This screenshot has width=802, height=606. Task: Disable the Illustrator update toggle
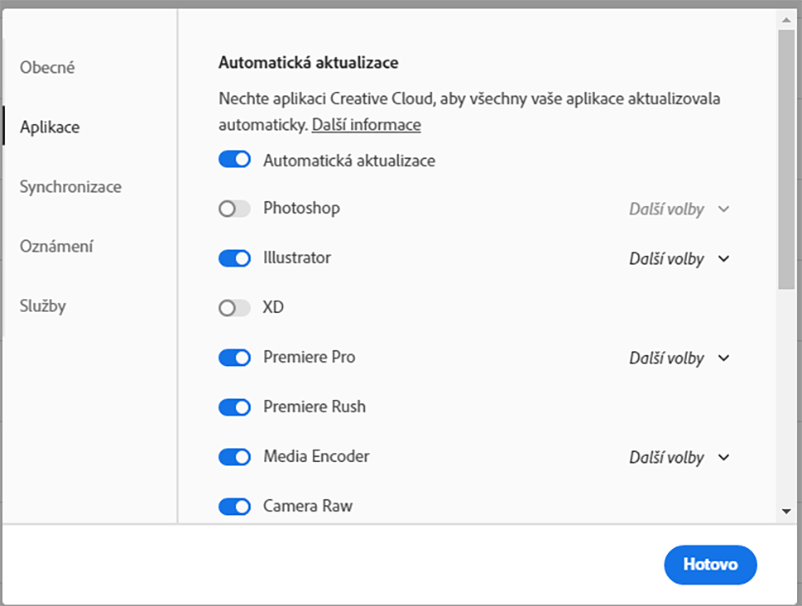[234, 258]
